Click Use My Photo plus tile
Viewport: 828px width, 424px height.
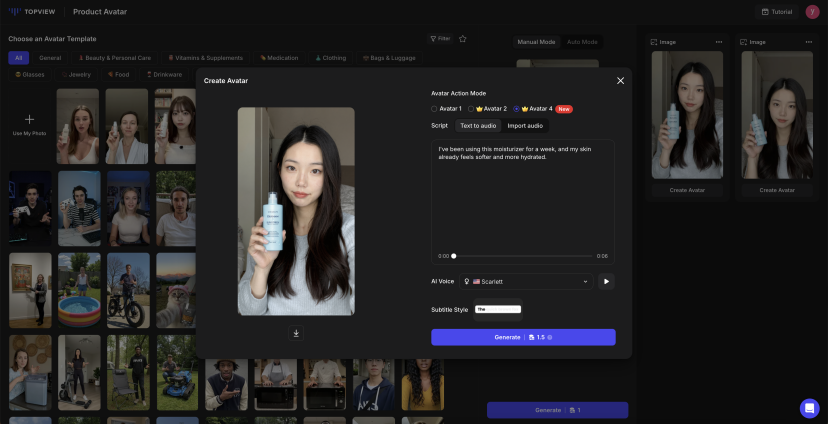point(29,124)
